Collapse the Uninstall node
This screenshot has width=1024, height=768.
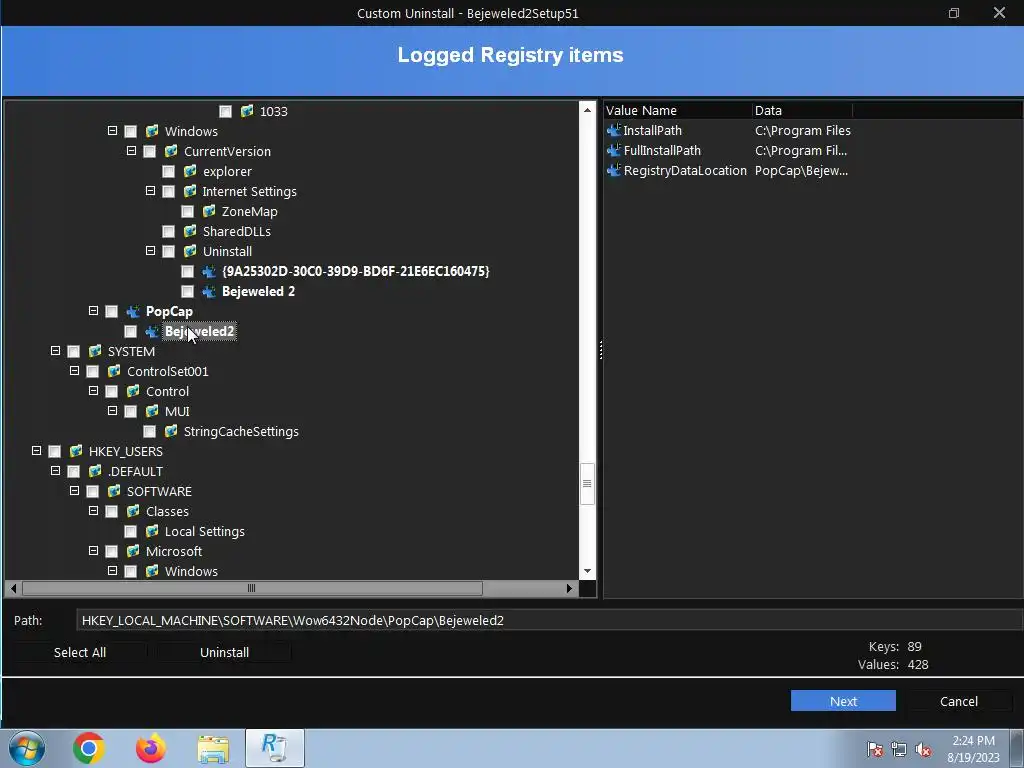pyautogui.click(x=150, y=251)
